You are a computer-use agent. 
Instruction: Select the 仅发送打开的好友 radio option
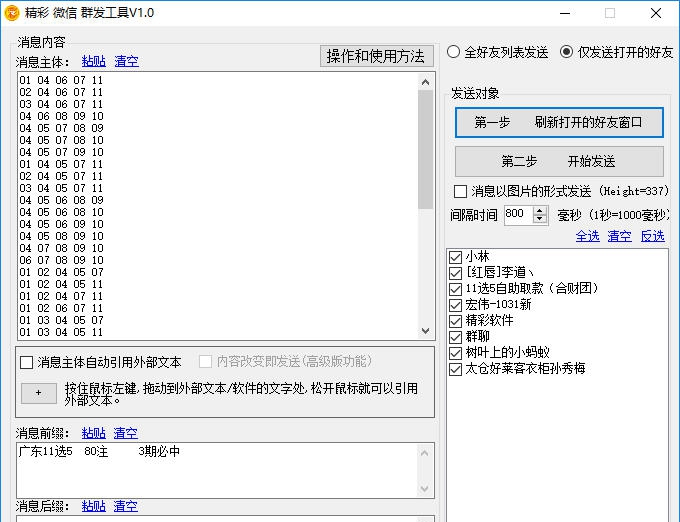(x=566, y=52)
